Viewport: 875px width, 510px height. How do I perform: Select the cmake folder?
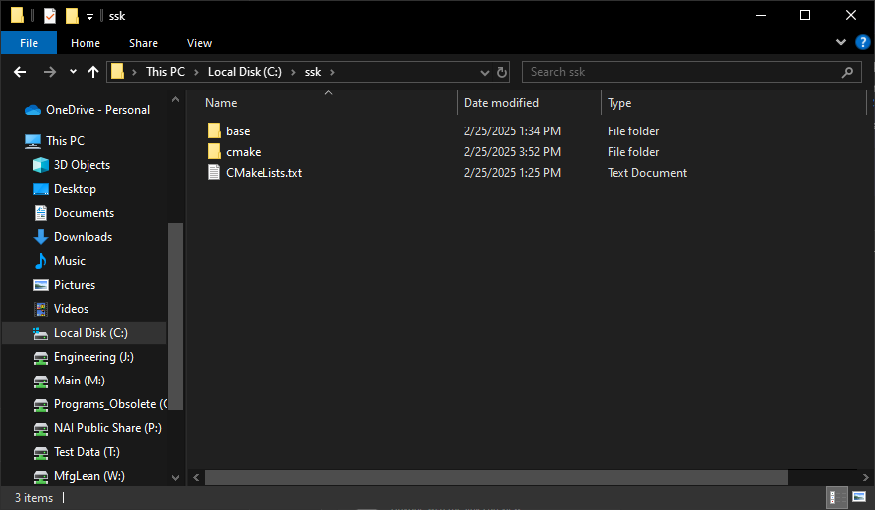point(243,152)
